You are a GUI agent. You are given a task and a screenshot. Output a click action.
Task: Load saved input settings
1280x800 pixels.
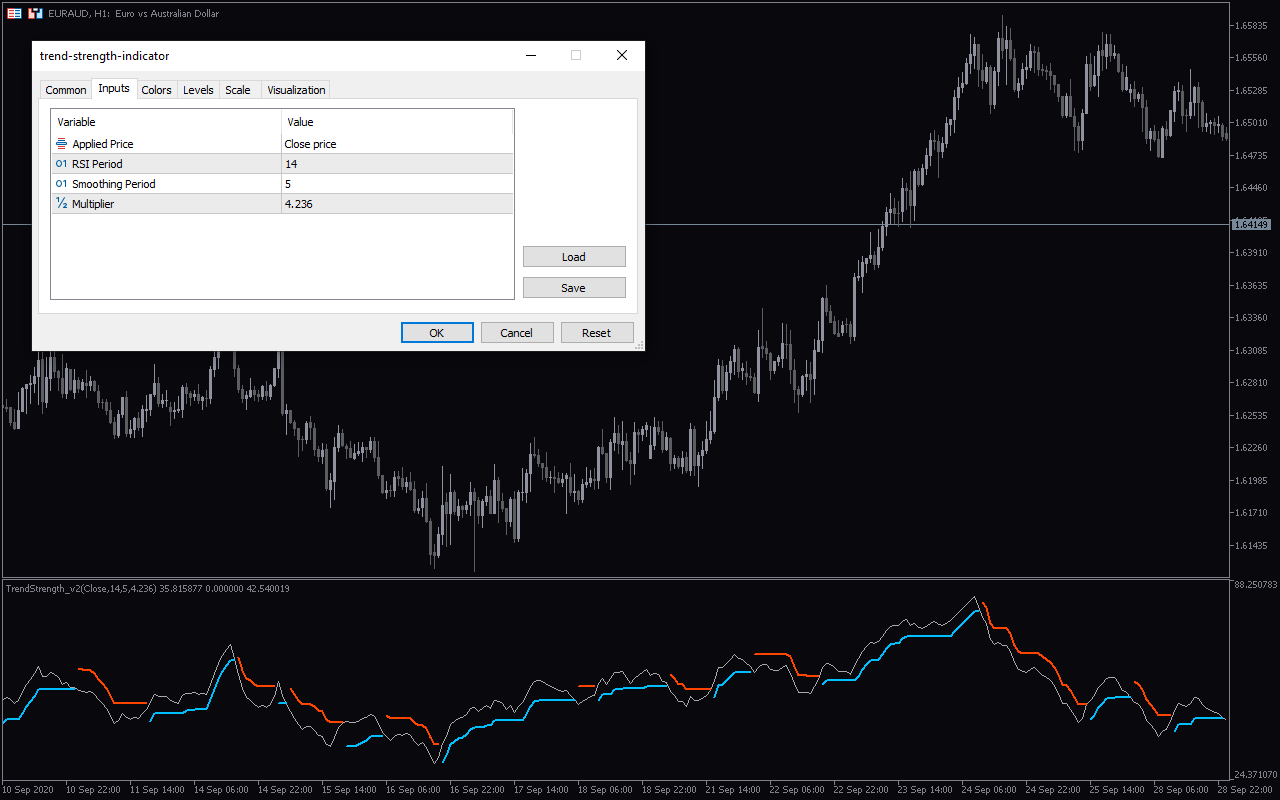(x=574, y=257)
